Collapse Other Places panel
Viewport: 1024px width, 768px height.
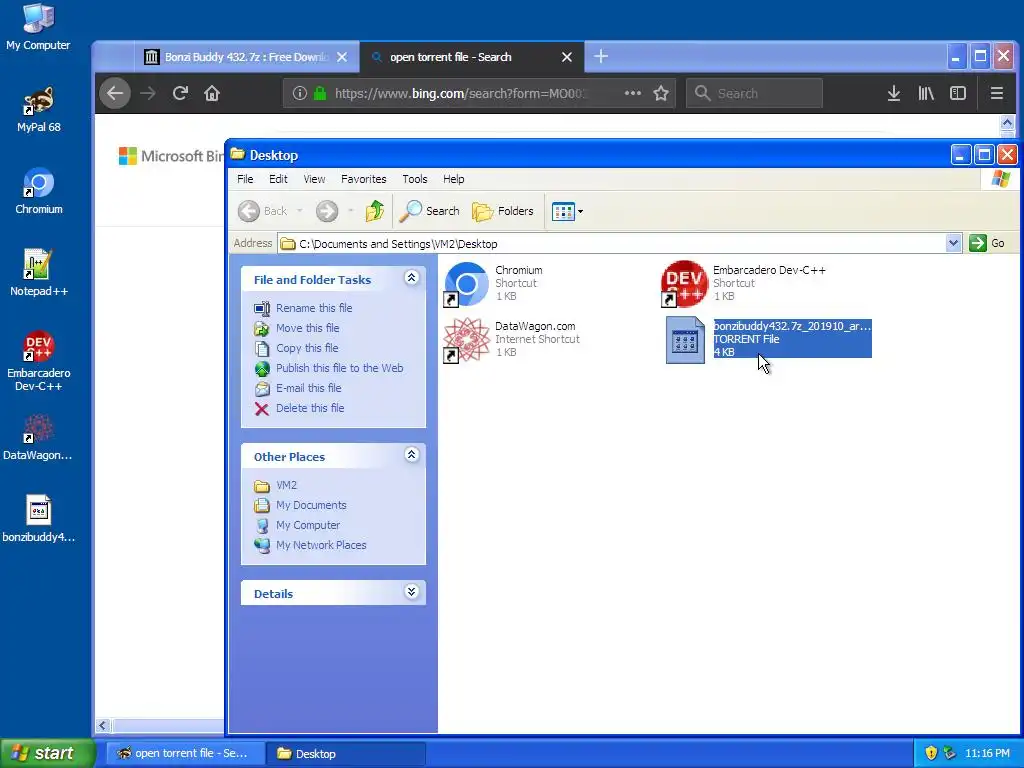click(x=411, y=455)
